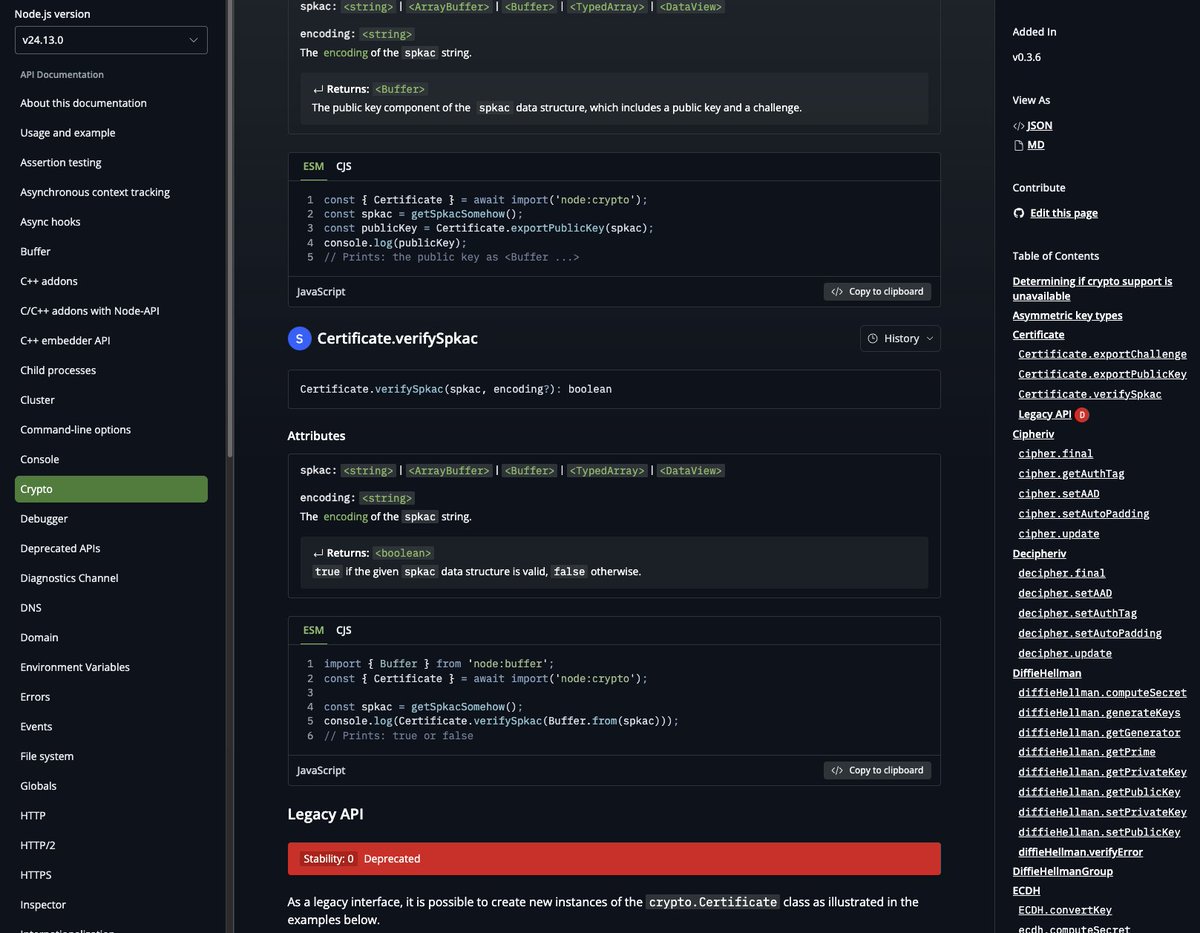1200x933 pixels.
Task: Click the red D badge next to Legacy API
Action: coord(1082,415)
